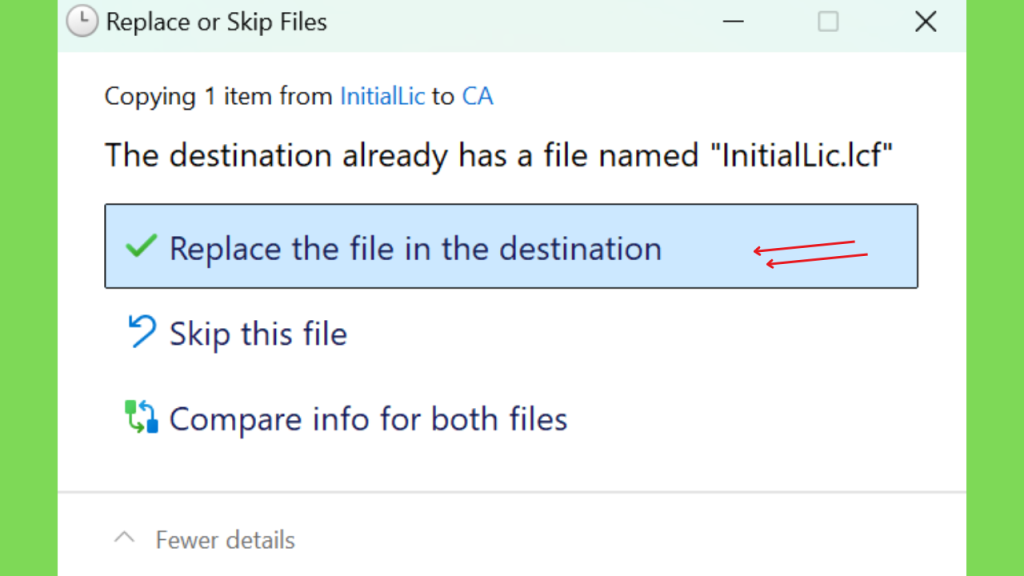
Task: Click the compare files icon
Action: (x=141, y=417)
